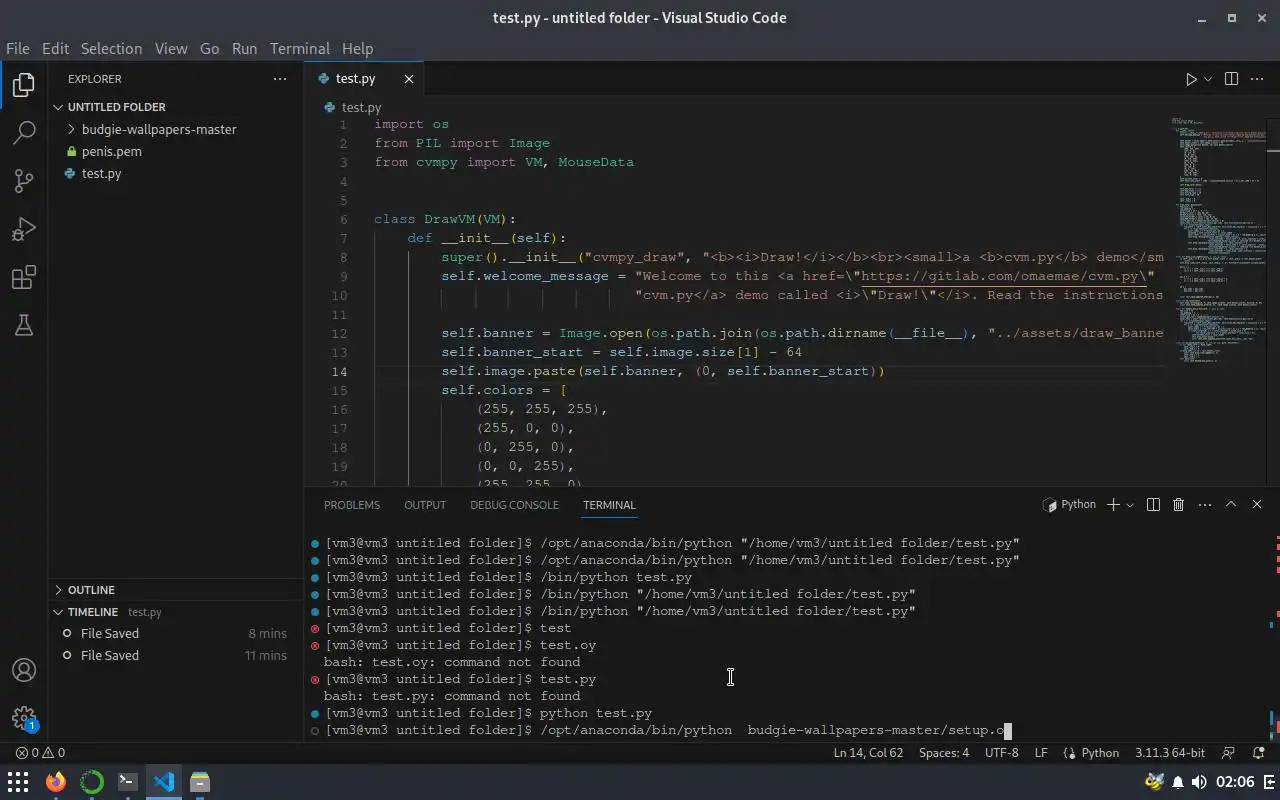Image resolution: width=1280 pixels, height=800 pixels.
Task: Open the Run menu
Action: [244, 48]
